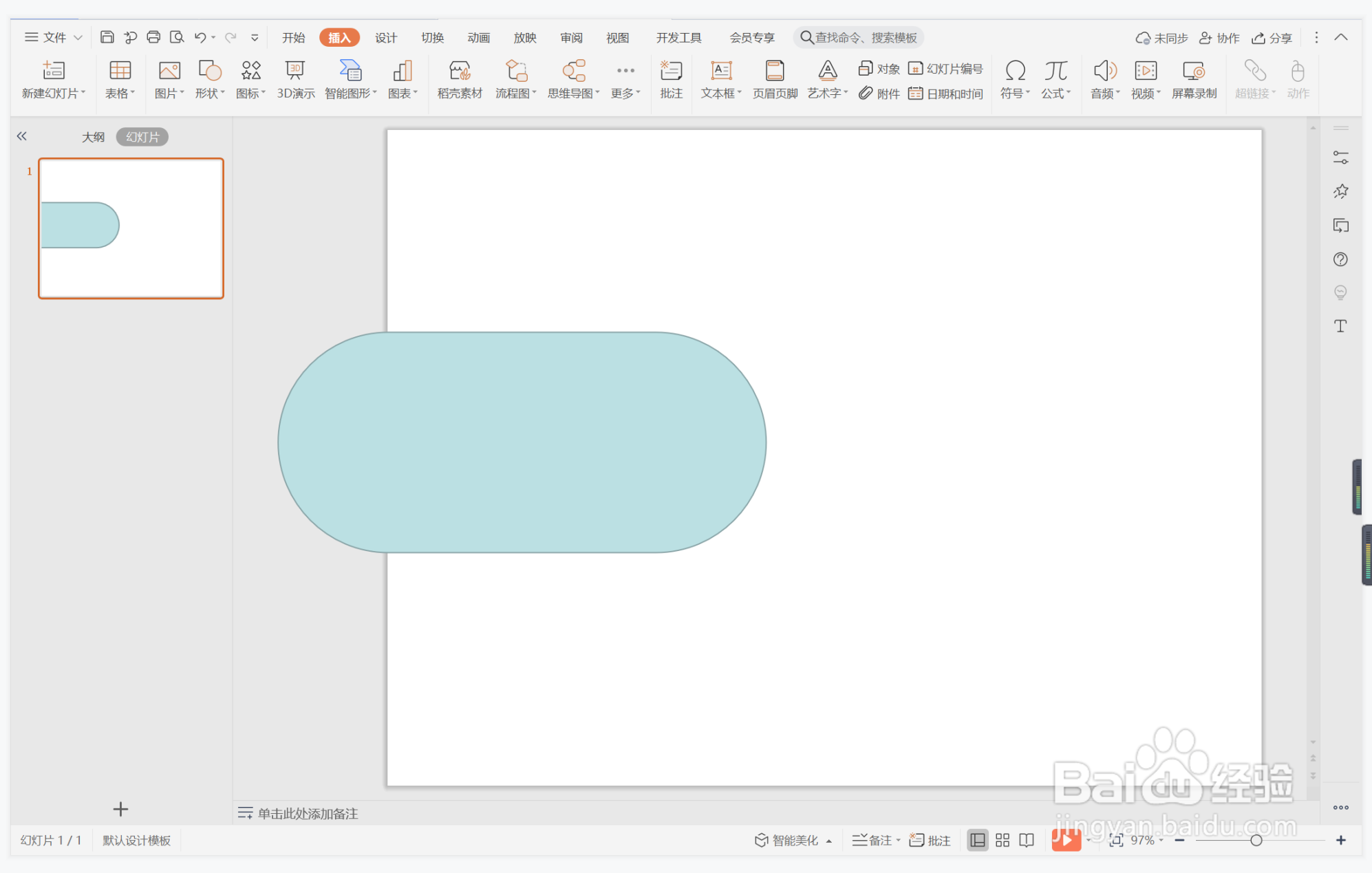Expand the 形状 shapes dropdown
1372x873 pixels.
pos(210,93)
